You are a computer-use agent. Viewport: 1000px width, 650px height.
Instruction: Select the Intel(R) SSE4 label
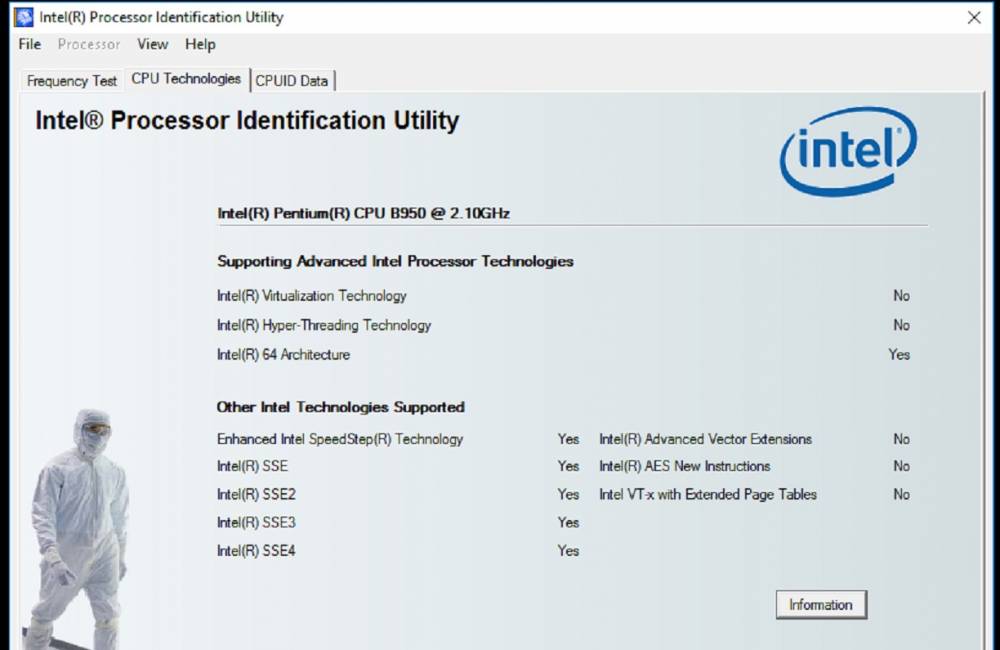[x=256, y=550]
